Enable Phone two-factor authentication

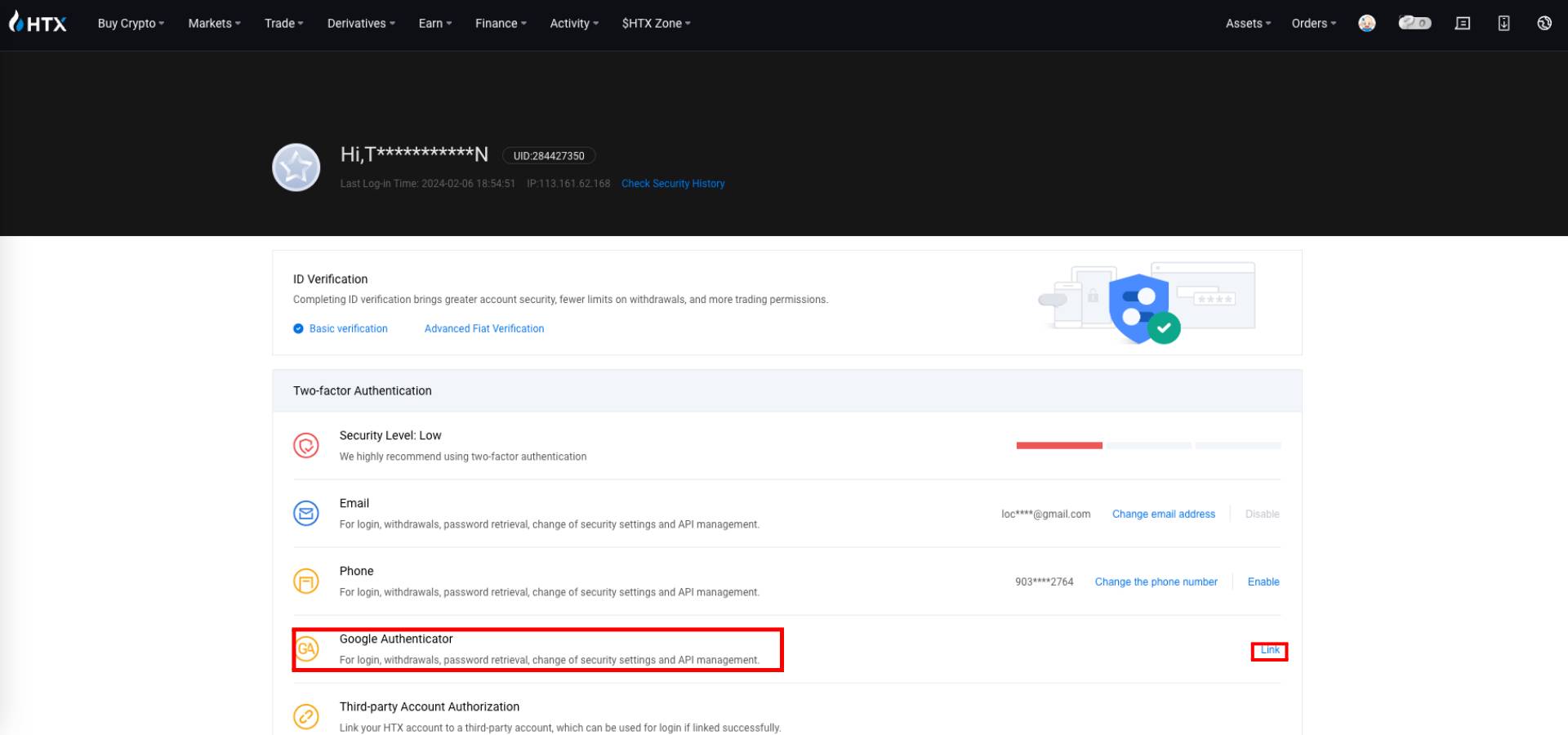[1263, 582]
